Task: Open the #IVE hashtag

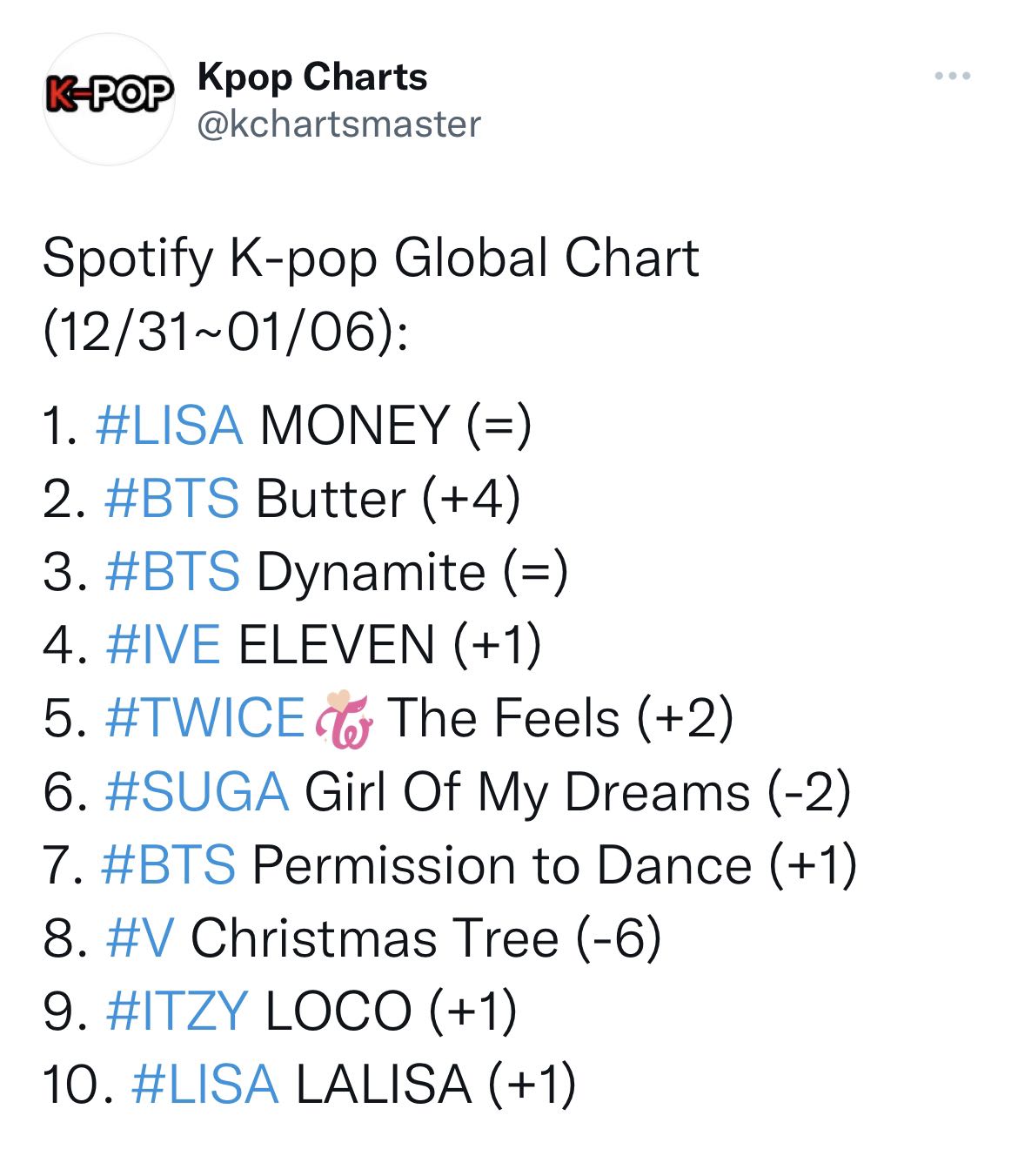Action: [163, 645]
